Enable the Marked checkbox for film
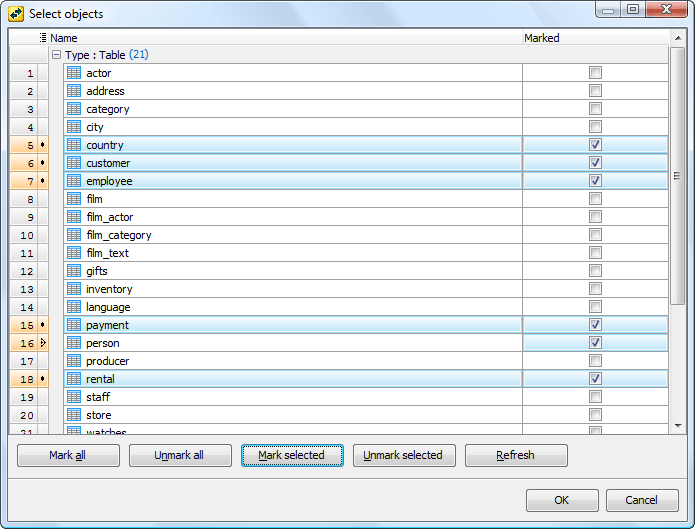The height and width of the screenshot is (529, 695). point(595,199)
